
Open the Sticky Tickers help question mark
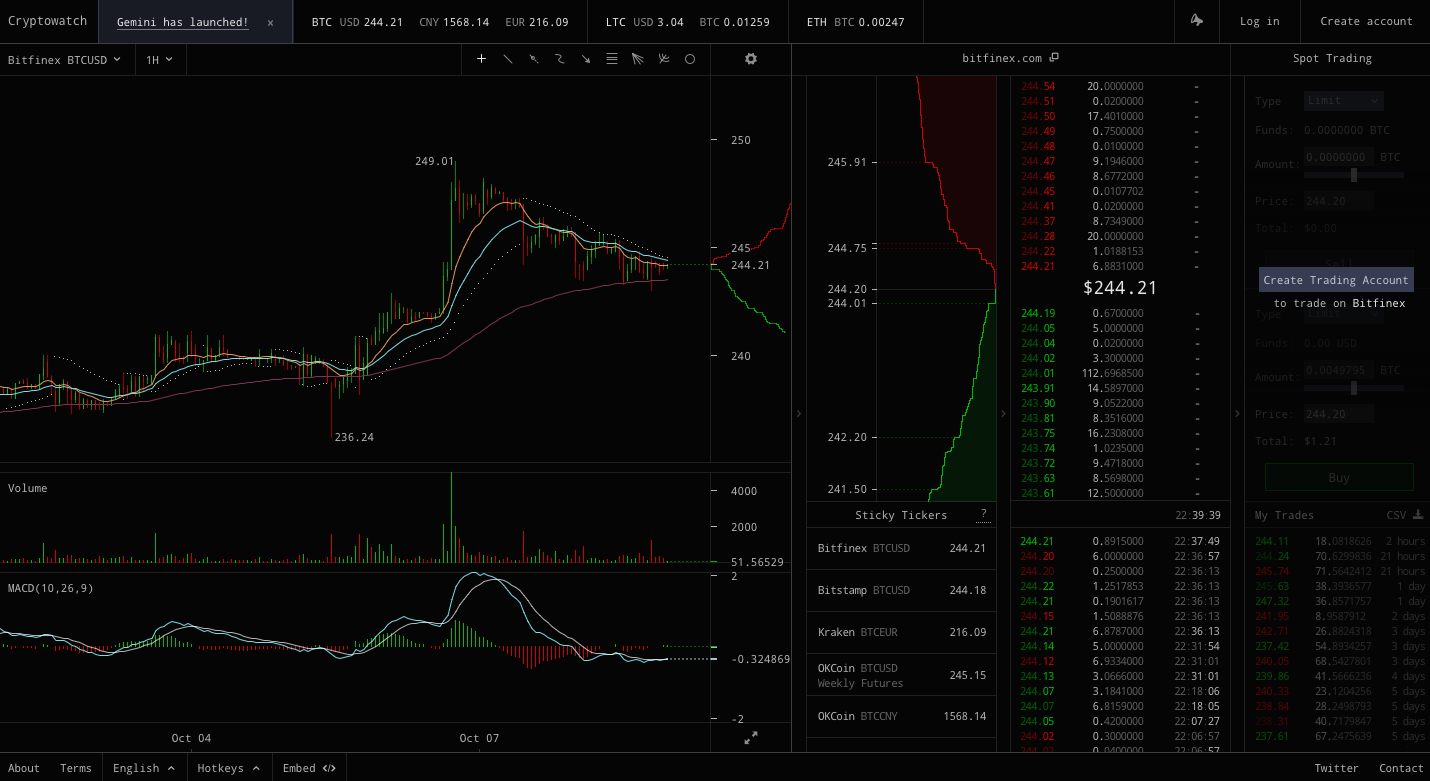(x=984, y=515)
